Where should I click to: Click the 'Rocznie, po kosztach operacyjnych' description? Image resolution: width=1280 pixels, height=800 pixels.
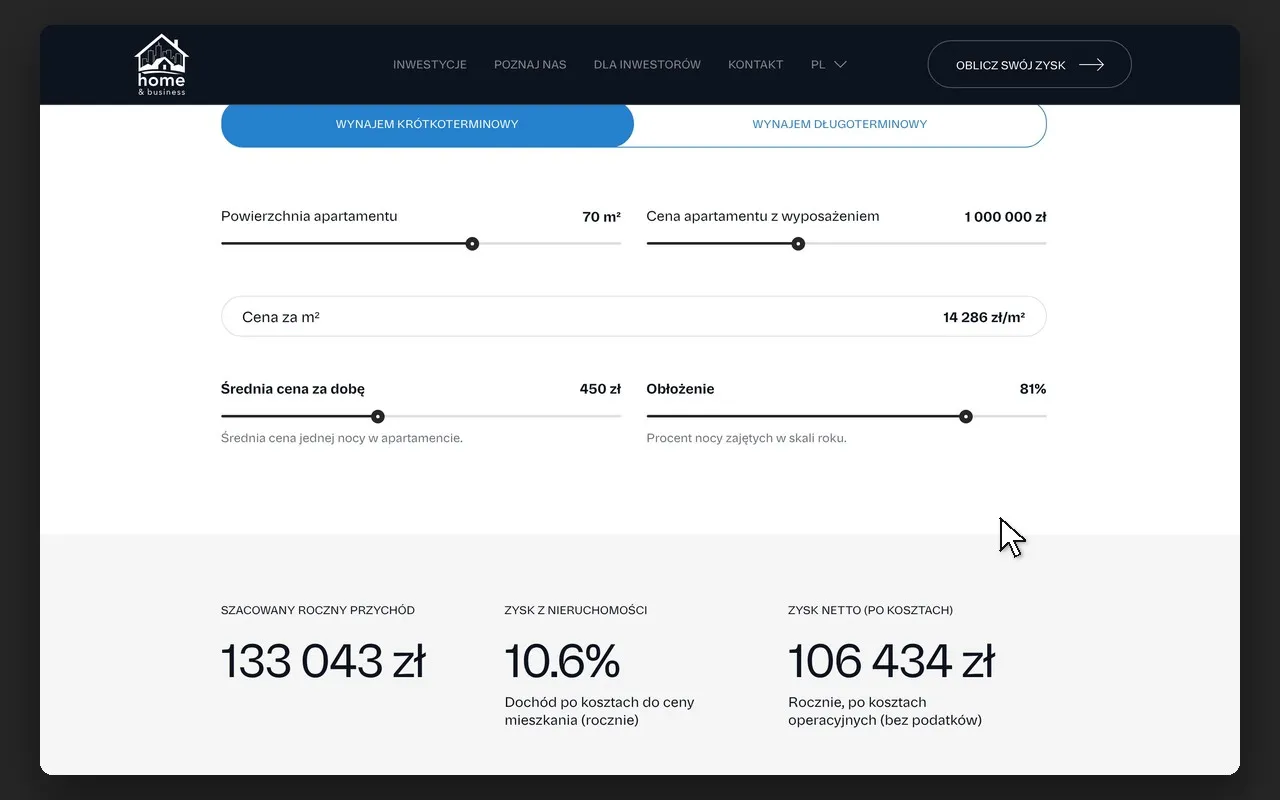pos(885,711)
